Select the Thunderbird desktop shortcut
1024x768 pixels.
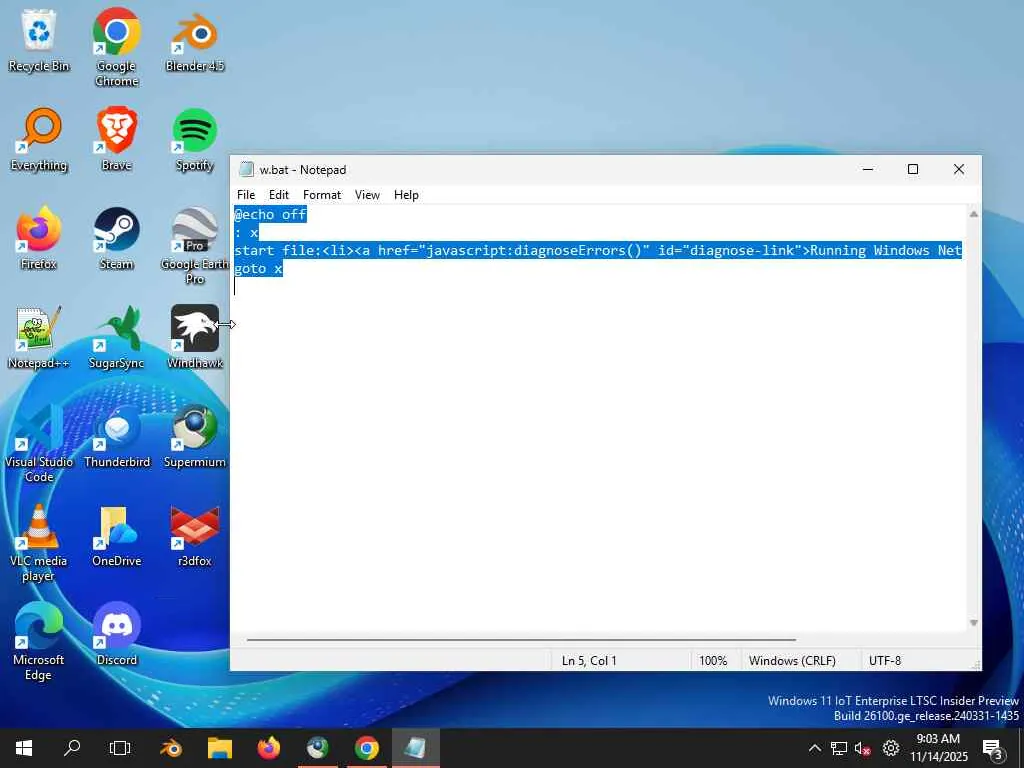(x=116, y=436)
